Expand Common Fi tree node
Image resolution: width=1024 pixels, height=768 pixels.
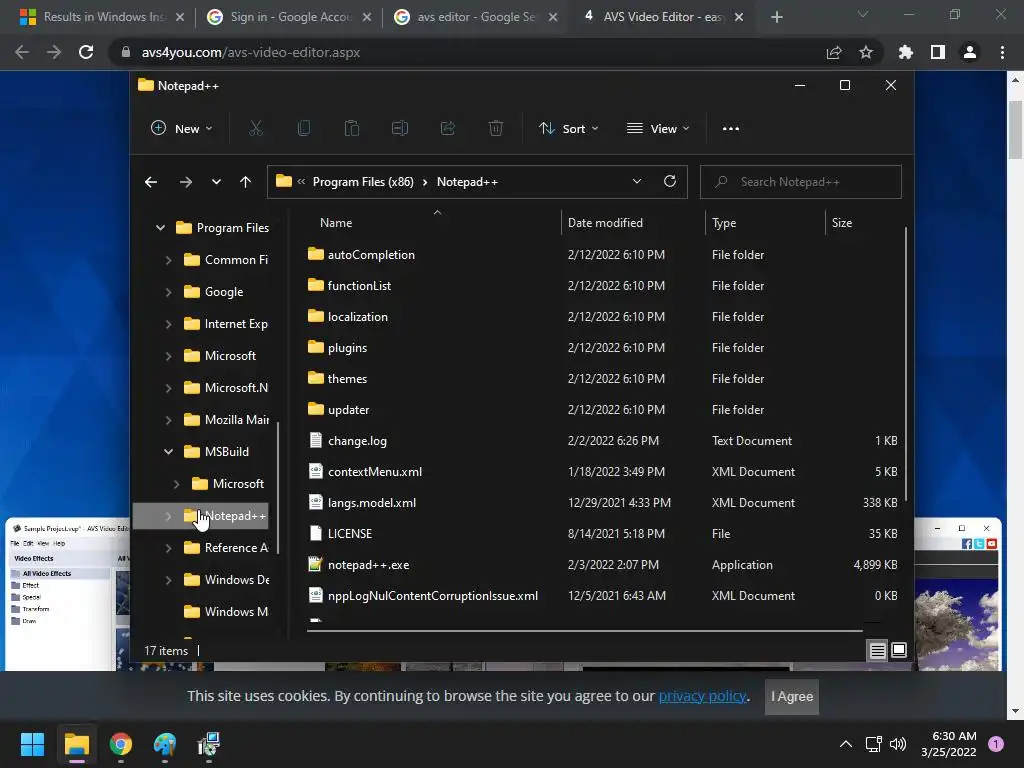coord(168,260)
